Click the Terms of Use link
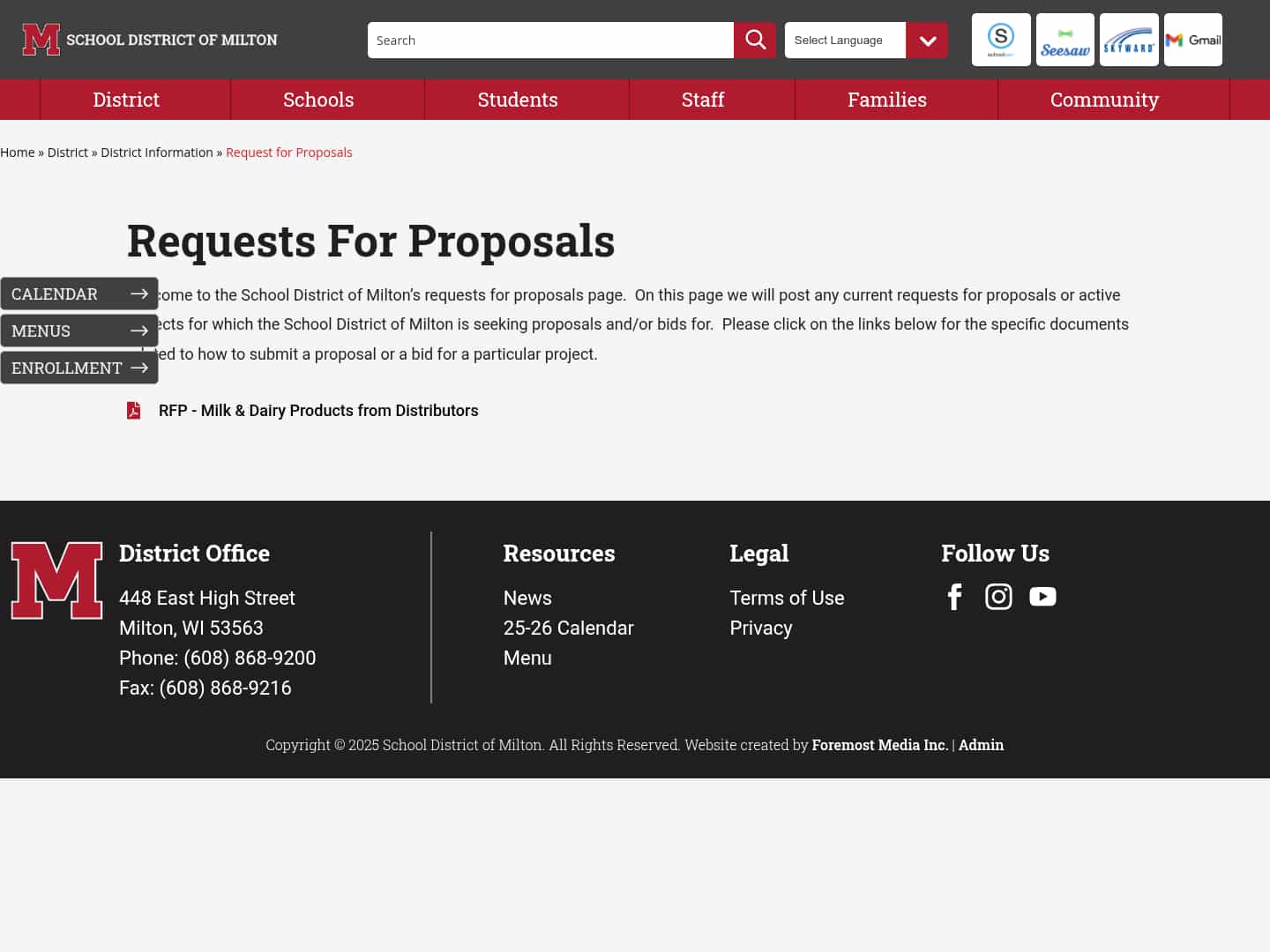Viewport: 1270px width, 952px height. tap(787, 598)
